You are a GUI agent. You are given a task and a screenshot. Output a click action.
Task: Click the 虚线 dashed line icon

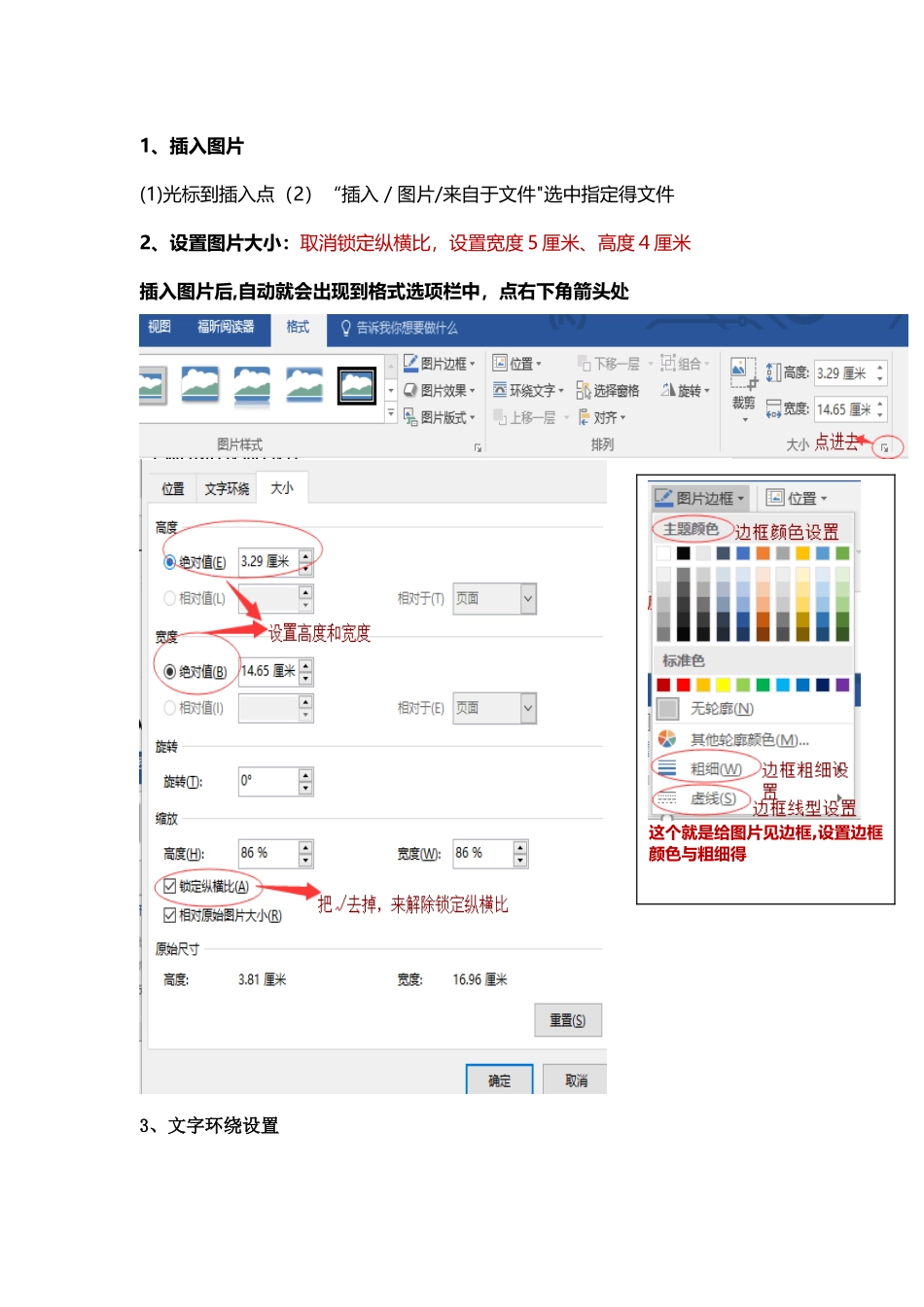[x=666, y=798]
